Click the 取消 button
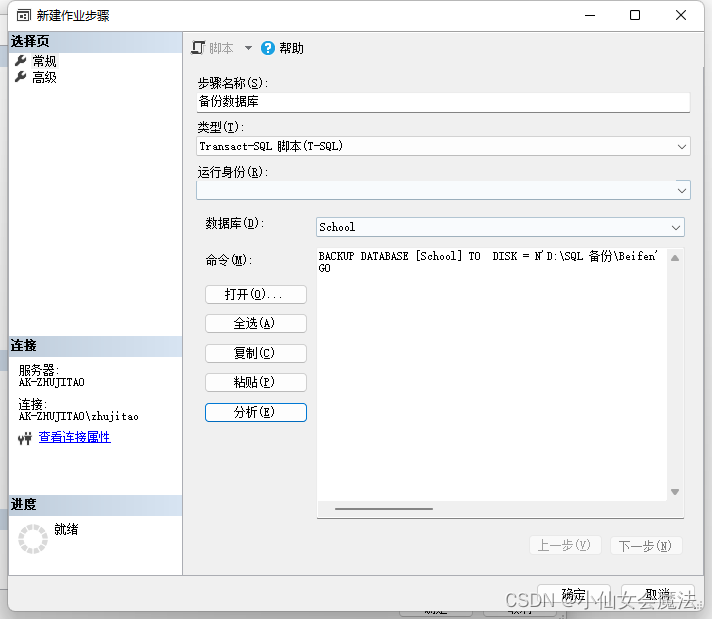712x619 pixels. click(x=658, y=594)
